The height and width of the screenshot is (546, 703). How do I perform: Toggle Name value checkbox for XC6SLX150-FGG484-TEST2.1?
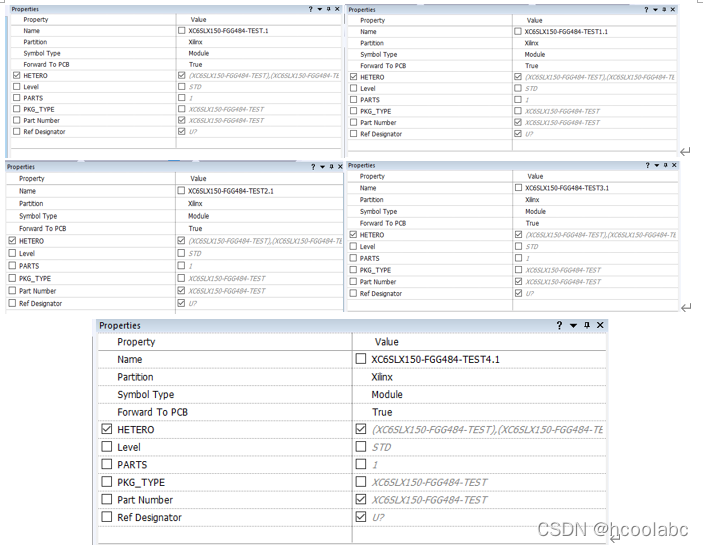point(181,191)
